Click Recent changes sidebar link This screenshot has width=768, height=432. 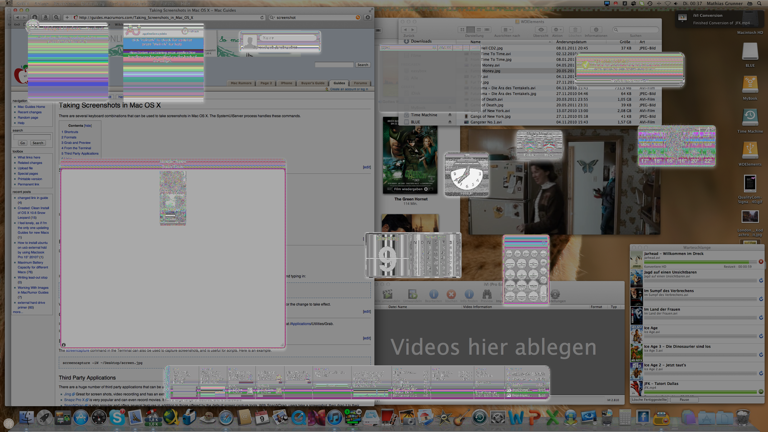pos(29,112)
